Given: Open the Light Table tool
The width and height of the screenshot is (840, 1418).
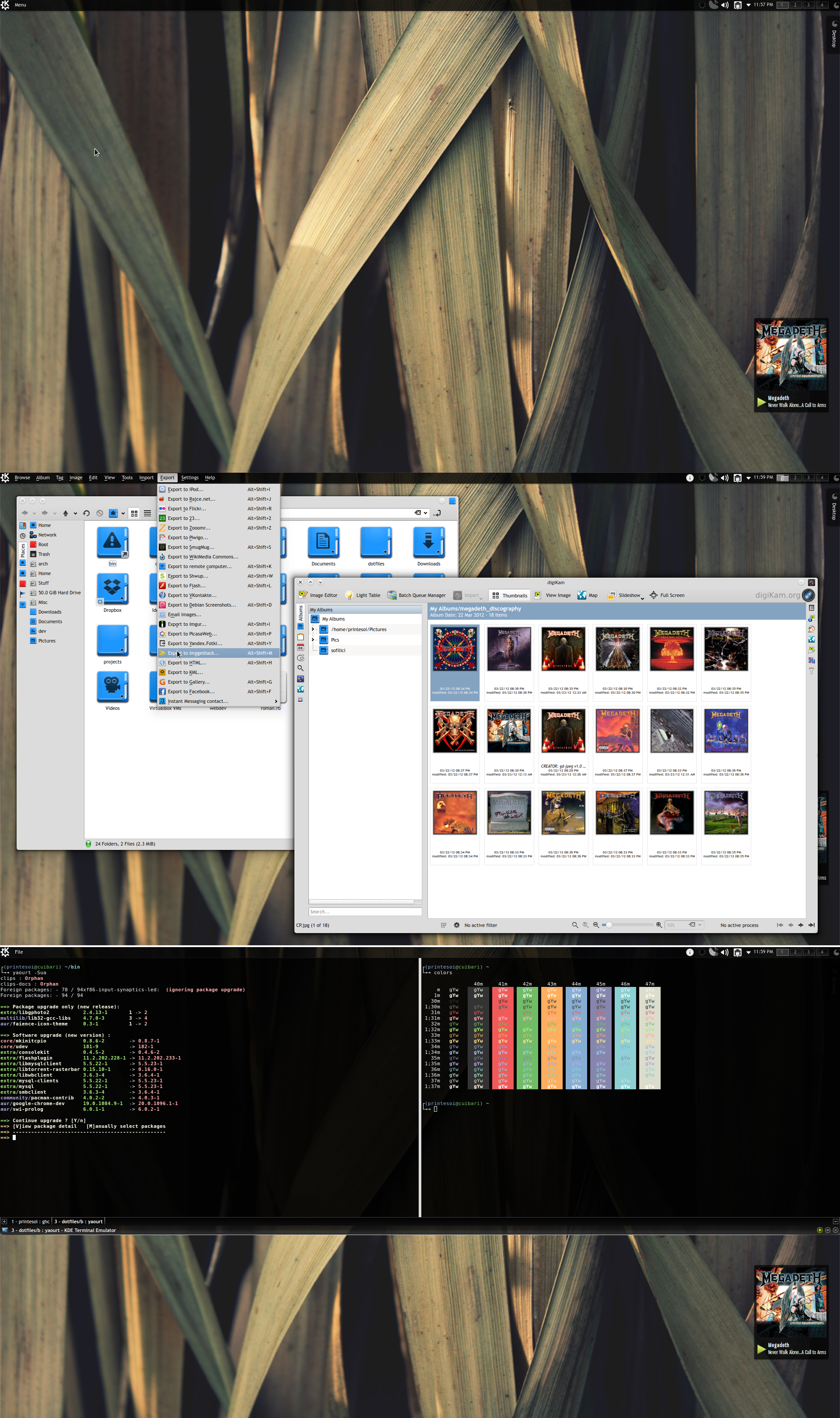Looking at the screenshot, I should pyautogui.click(x=363, y=595).
